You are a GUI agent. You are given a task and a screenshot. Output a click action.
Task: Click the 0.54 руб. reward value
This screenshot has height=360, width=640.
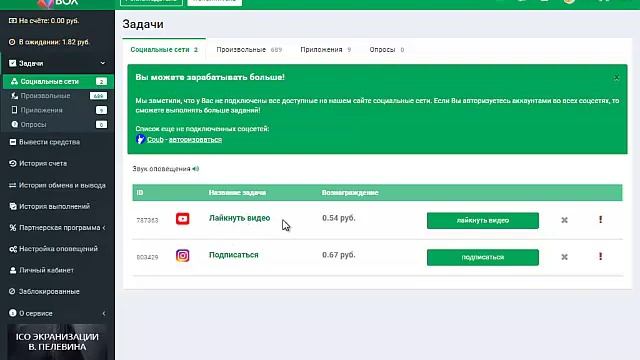(x=339, y=218)
